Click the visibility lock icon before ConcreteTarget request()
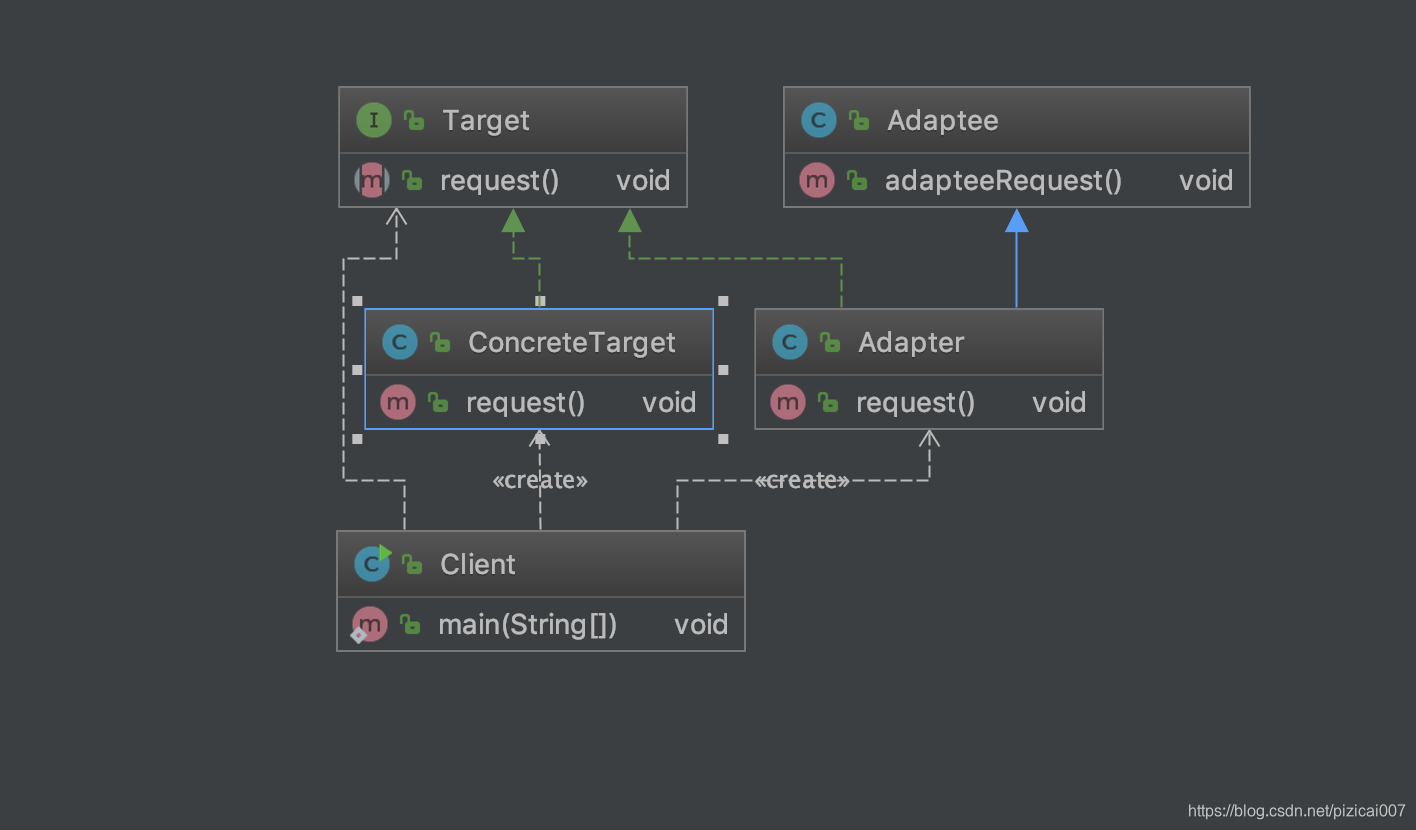Viewport: 1416px width, 830px height. [x=438, y=403]
